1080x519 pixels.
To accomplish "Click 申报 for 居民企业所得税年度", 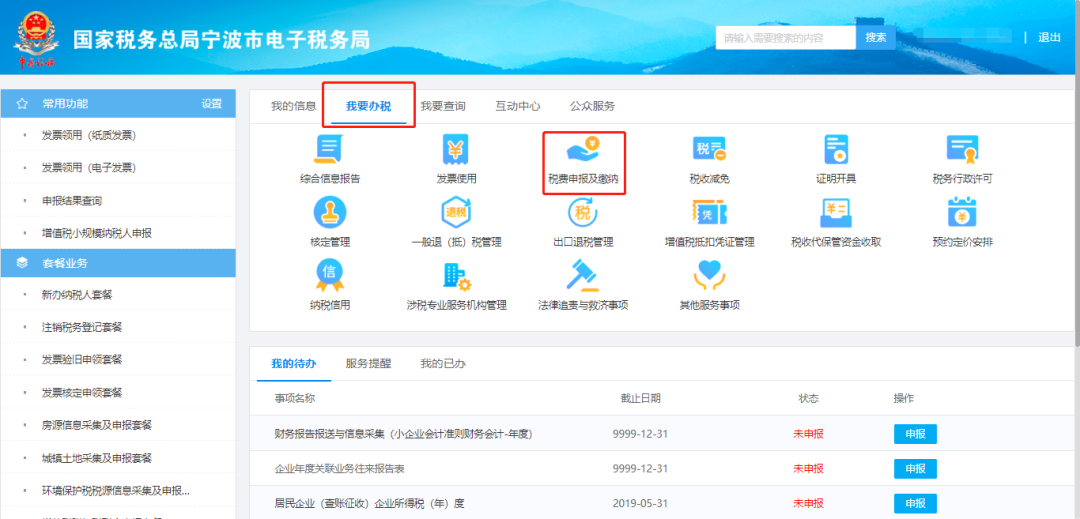I will click(915, 503).
